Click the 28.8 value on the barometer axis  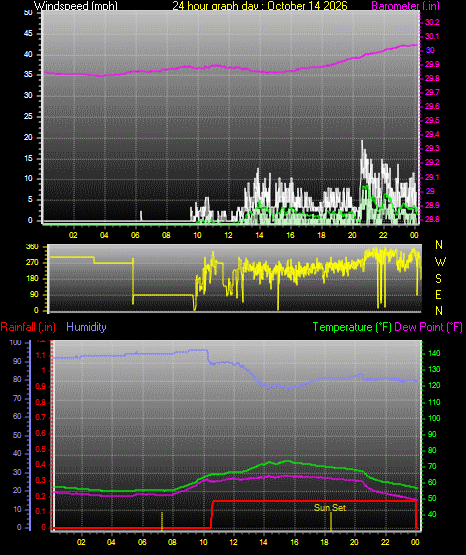[432, 219]
